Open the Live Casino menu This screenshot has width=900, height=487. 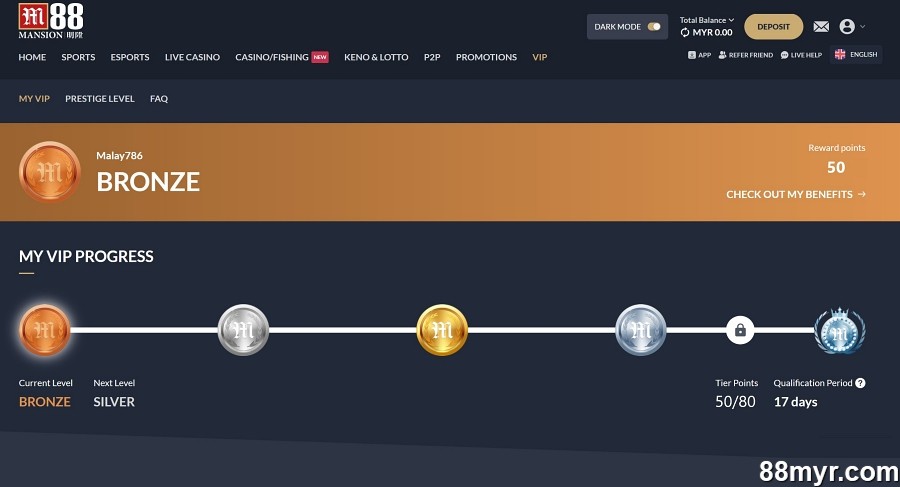(x=192, y=57)
